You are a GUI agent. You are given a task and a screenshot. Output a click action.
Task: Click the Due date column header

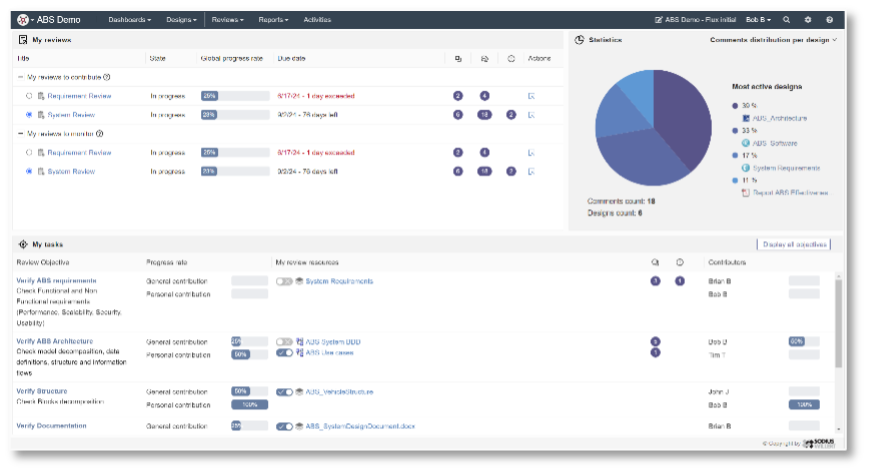click(291, 58)
